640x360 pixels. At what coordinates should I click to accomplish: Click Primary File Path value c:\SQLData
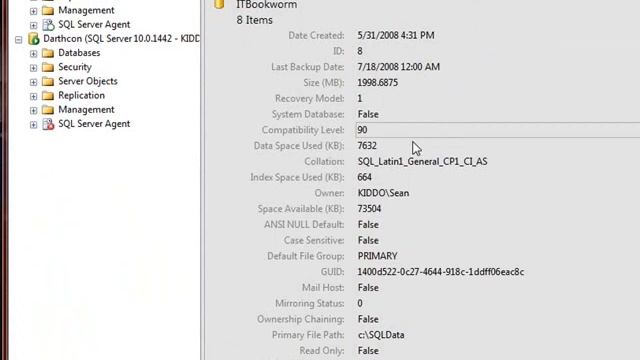pyautogui.click(x=381, y=335)
